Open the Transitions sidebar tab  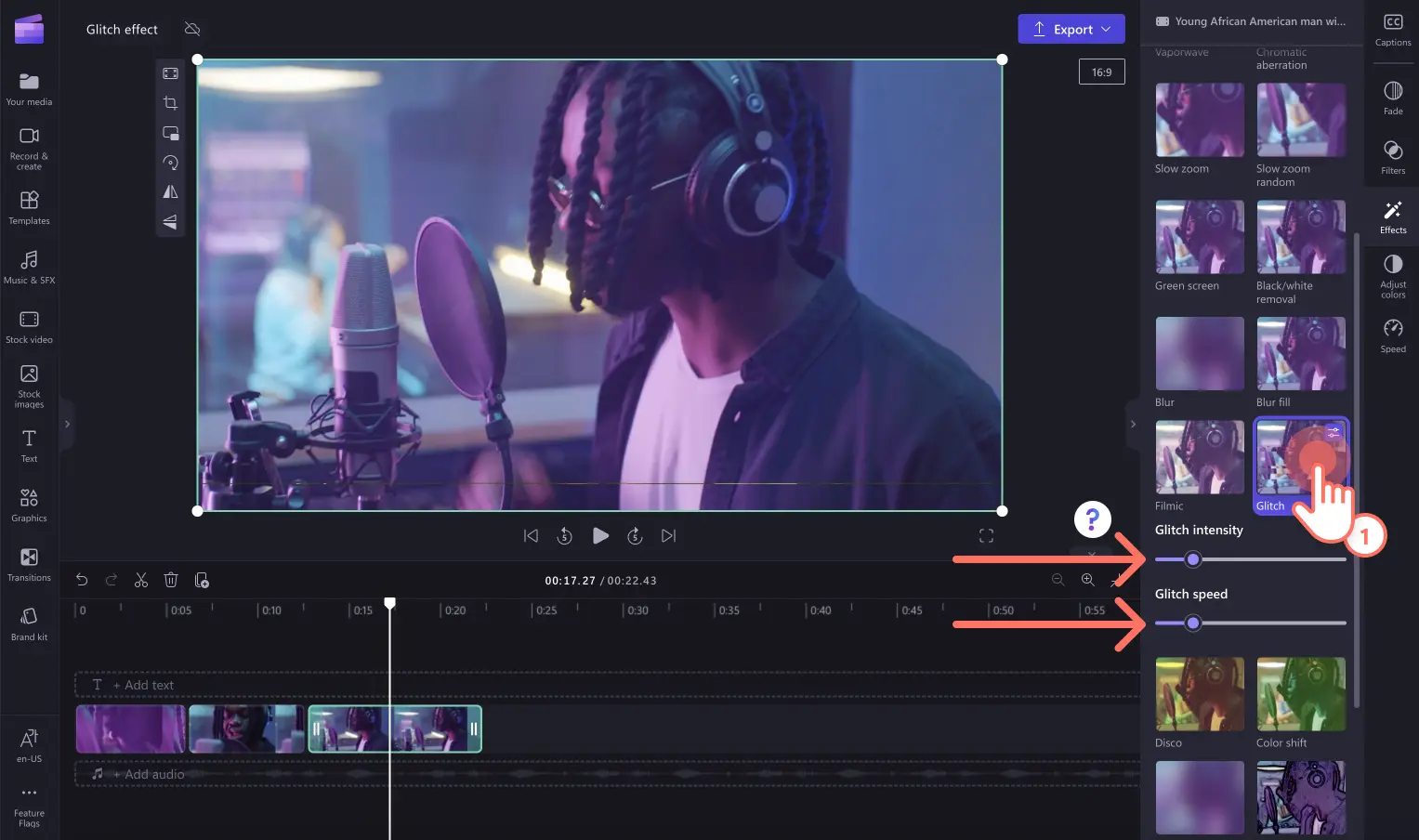point(29,565)
